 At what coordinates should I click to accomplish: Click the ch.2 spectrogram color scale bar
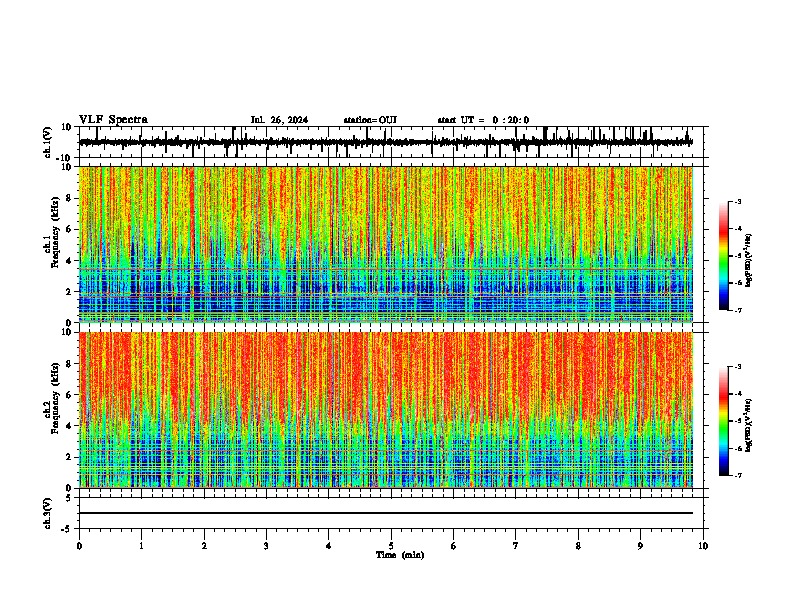[x=724, y=421]
